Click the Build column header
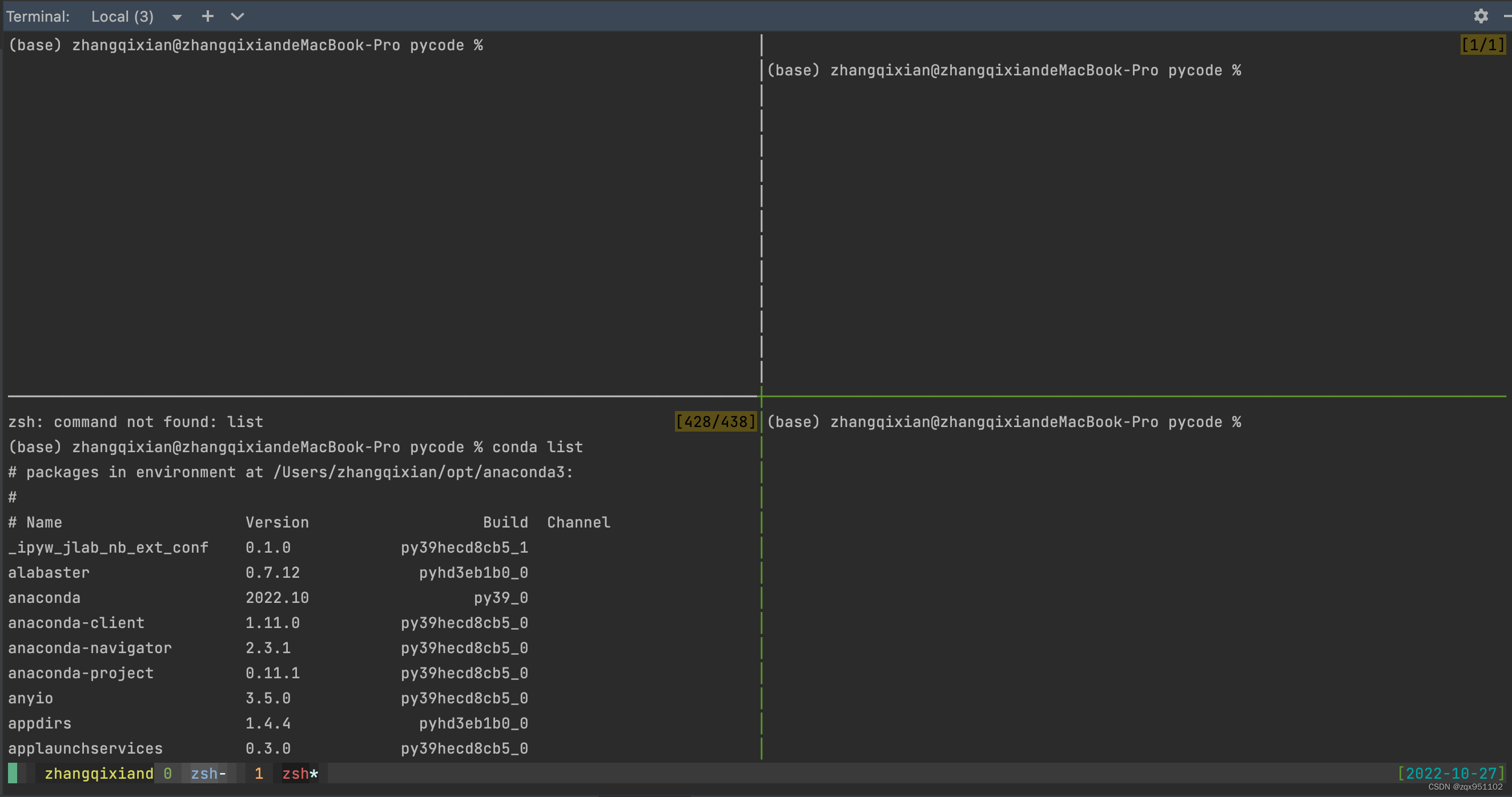This screenshot has width=1512, height=797. [505, 522]
